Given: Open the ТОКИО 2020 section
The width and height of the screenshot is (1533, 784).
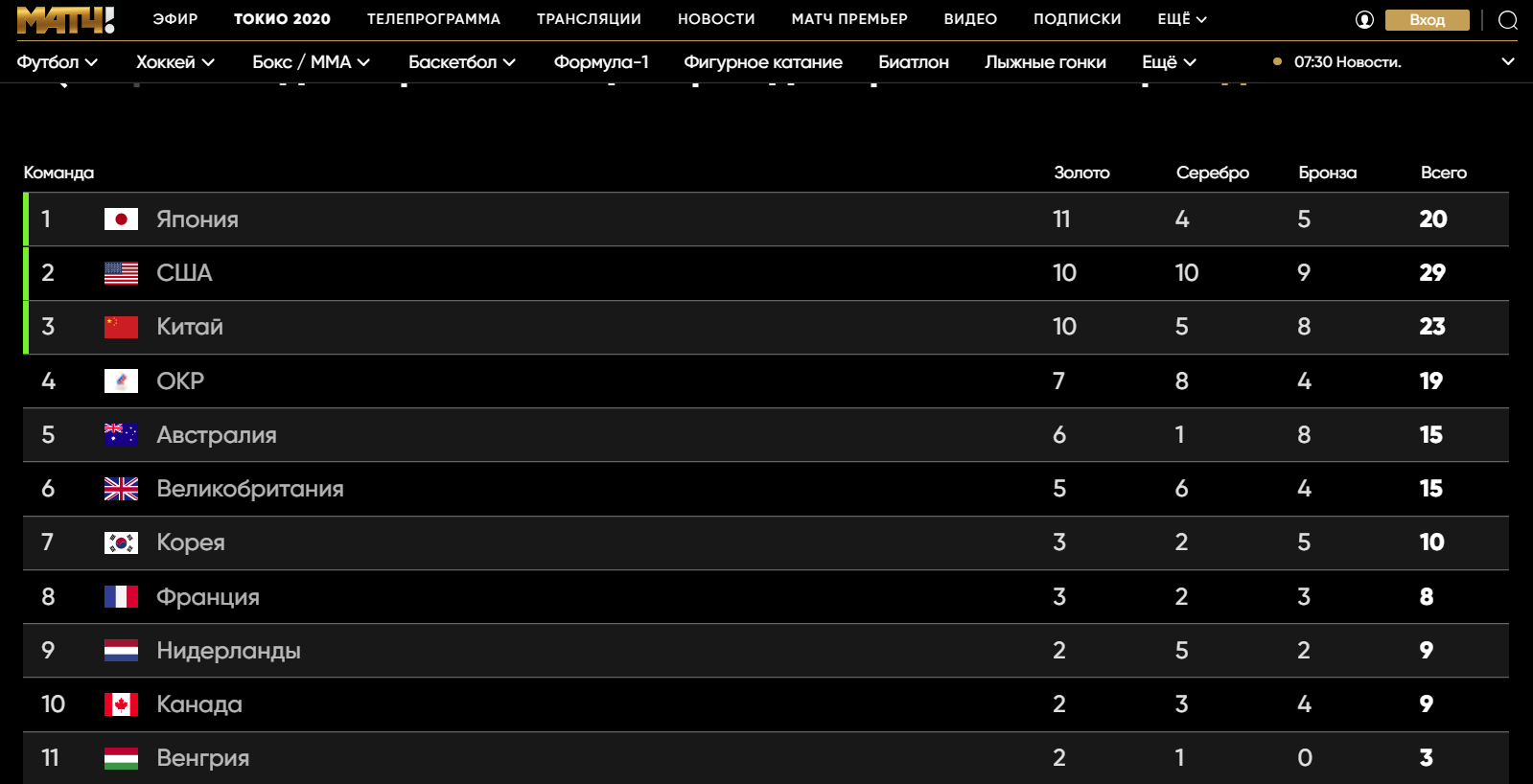Looking at the screenshot, I should pyautogui.click(x=282, y=19).
